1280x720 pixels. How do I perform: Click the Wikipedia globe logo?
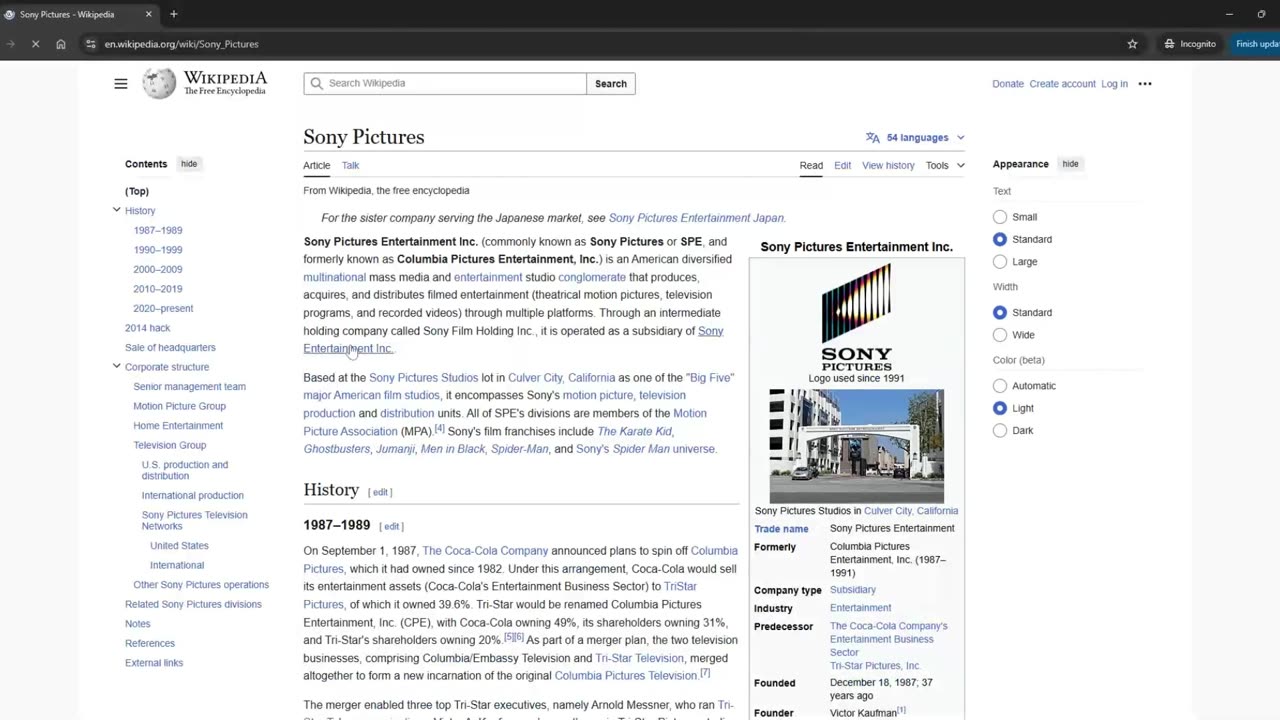pyautogui.click(x=159, y=84)
